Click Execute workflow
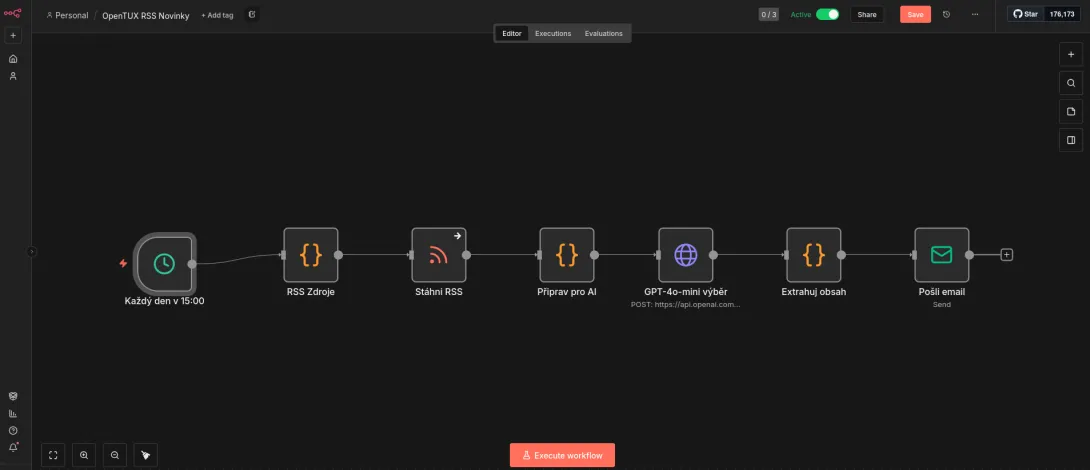 (562, 455)
